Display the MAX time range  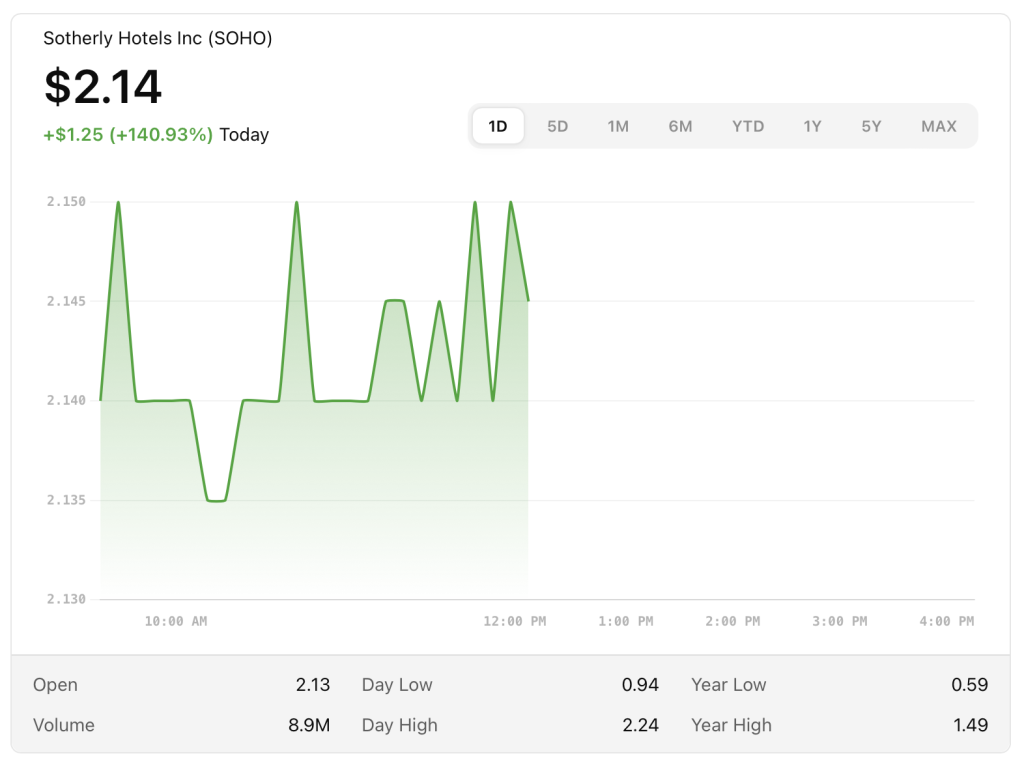[x=938, y=126]
